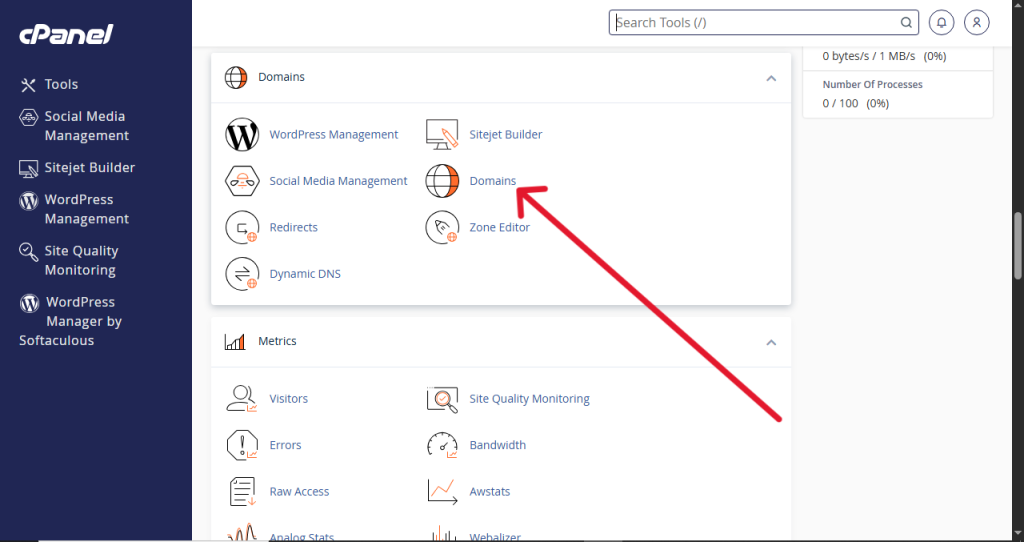Click the Redirects icon
This screenshot has width=1024, height=542.
pyautogui.click(x=242, y=227)
